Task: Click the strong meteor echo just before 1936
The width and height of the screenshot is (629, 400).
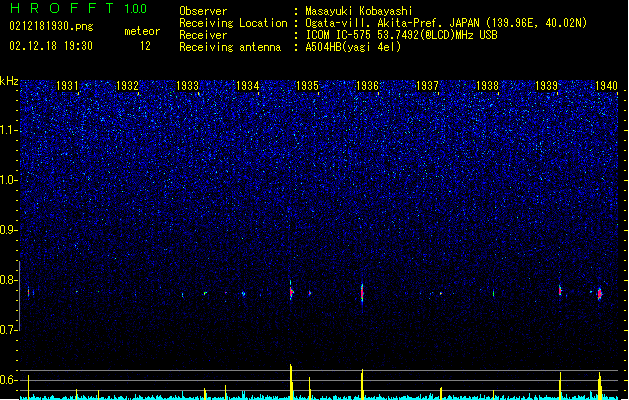Action: tap(362, 294)
